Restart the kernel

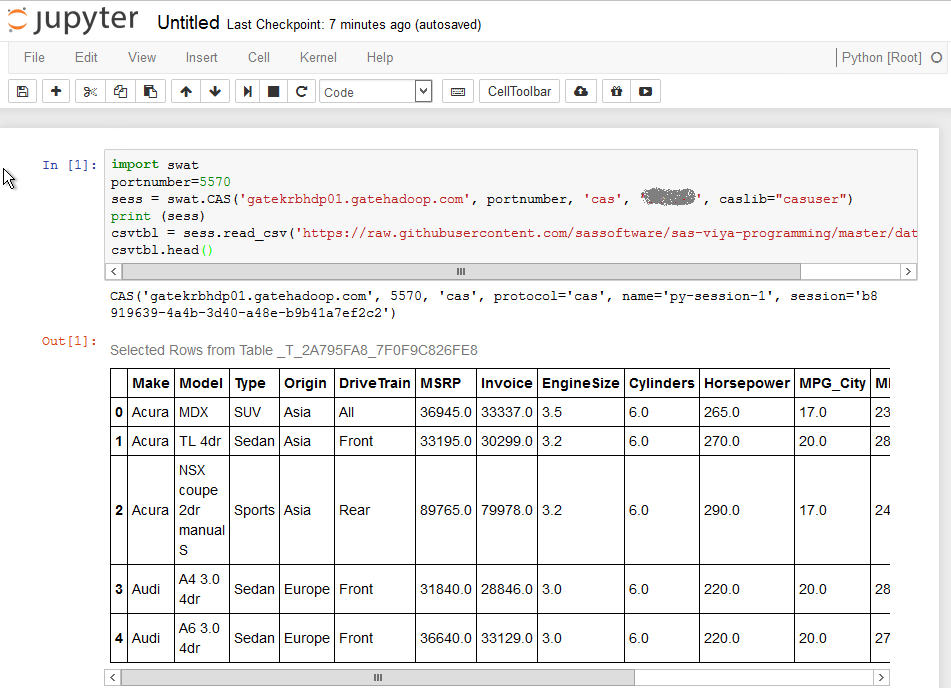[x=301, y=92]
